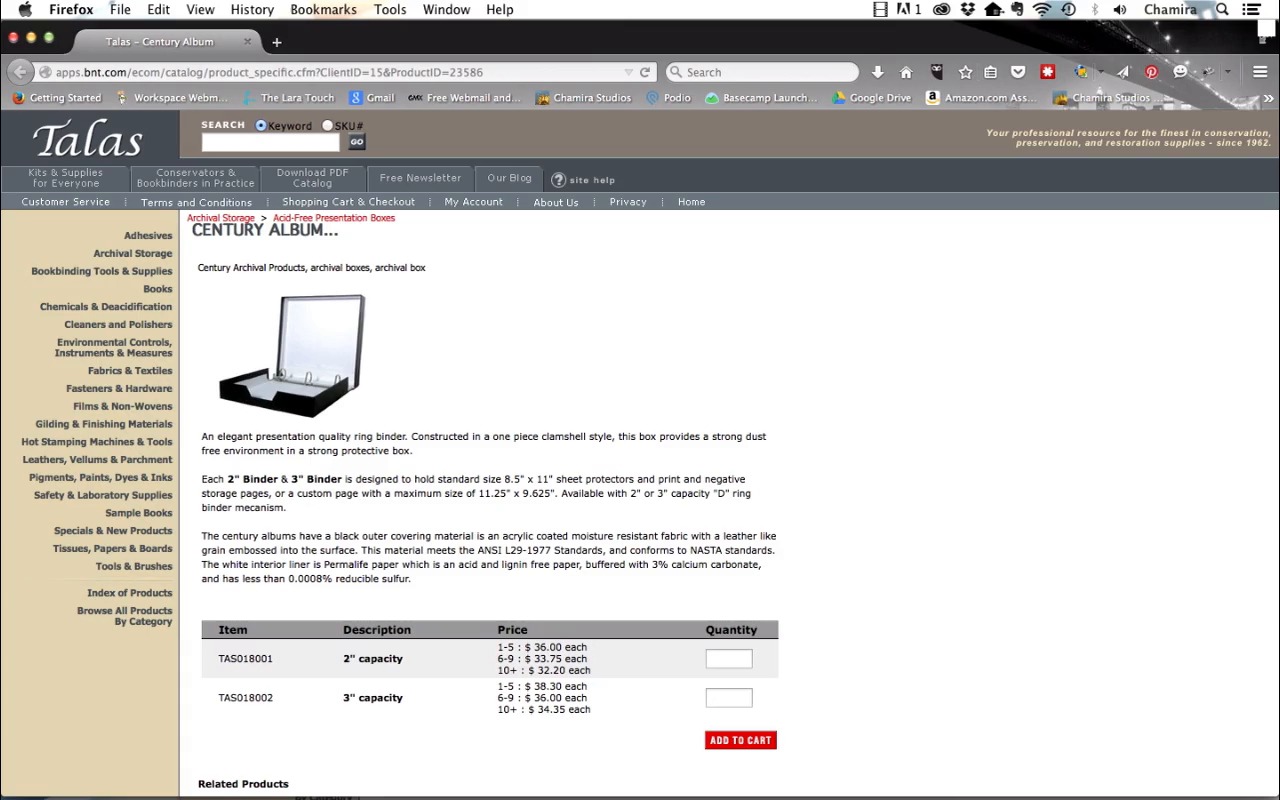Go to Shopping Cart & Checkout
This screenshot has height=800, width=1280.
348,202
